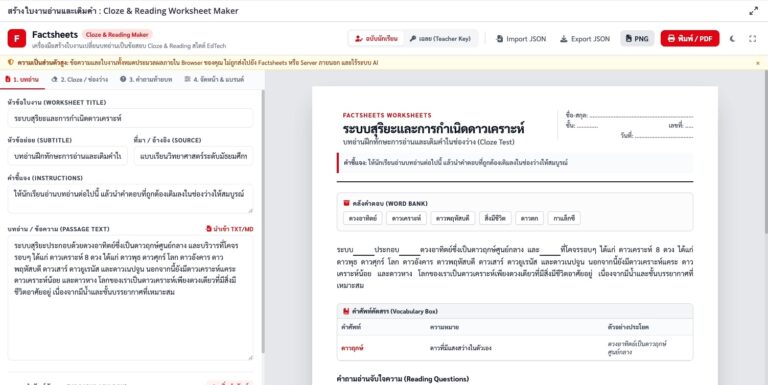Screen dimensions: 768x385
Task: Select the first passage tab
Action: tap(22, 79)
